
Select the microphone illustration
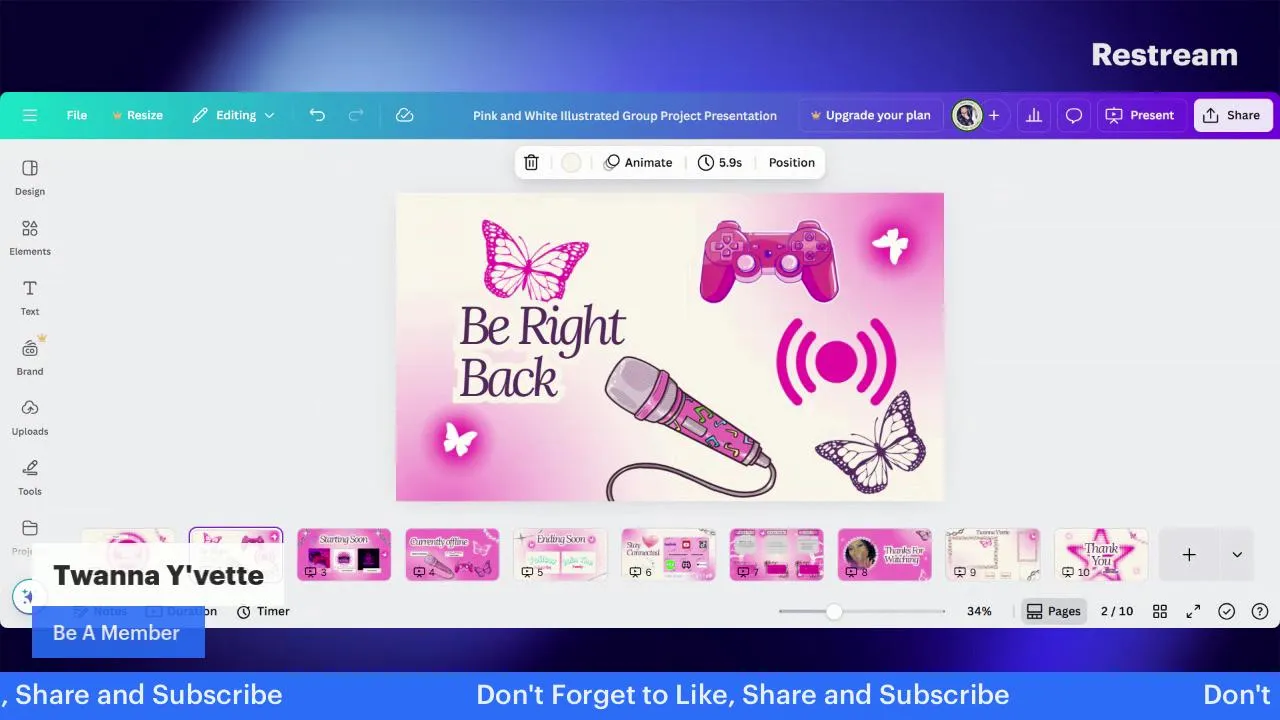690,427
